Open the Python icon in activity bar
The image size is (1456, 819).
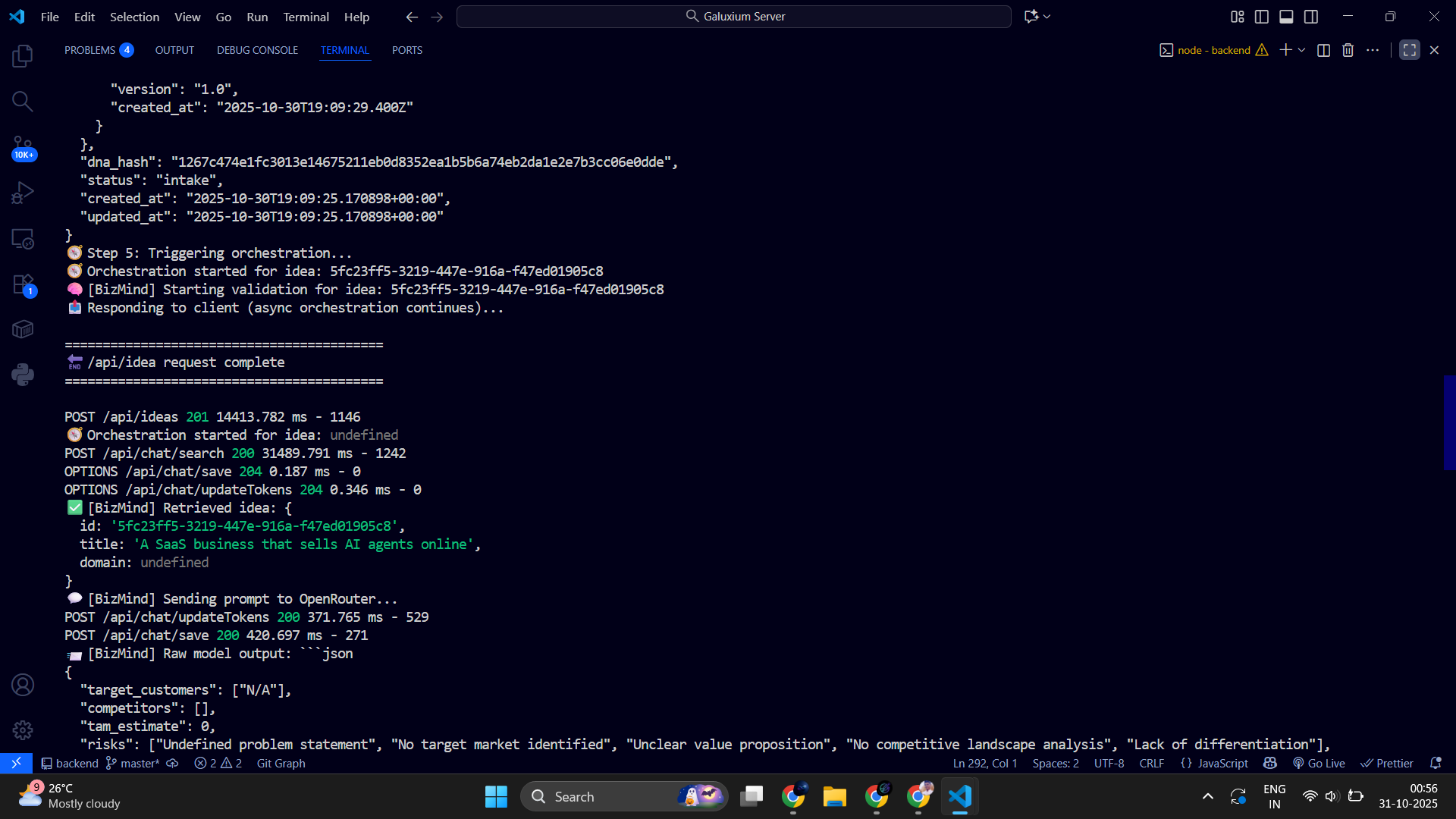[x=23, y=375]
